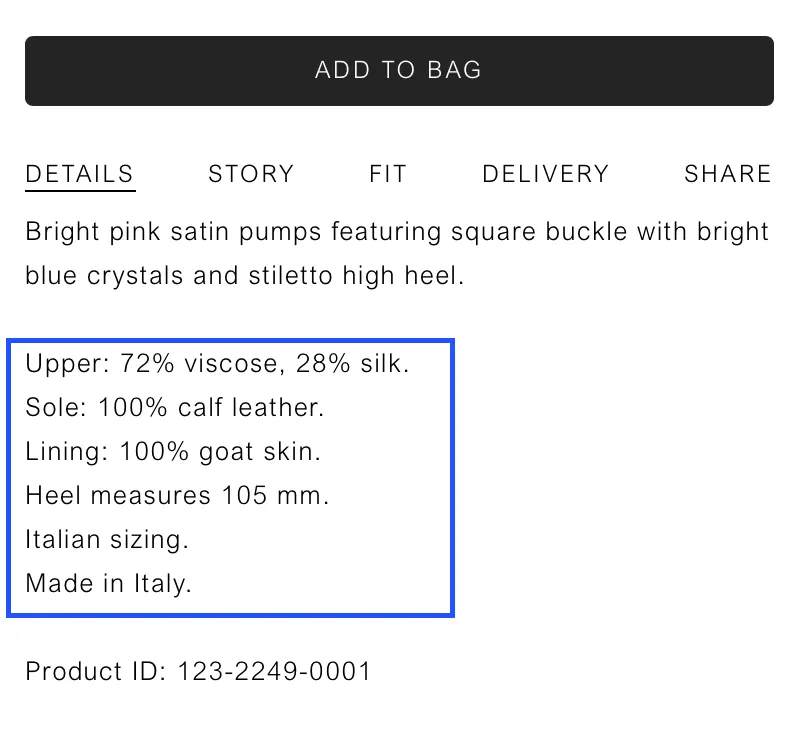Click the 'Sole: 100% calf leather' line
Image resolution: width=808 pixels, height=730 pixels.
[x=175, y=408]
